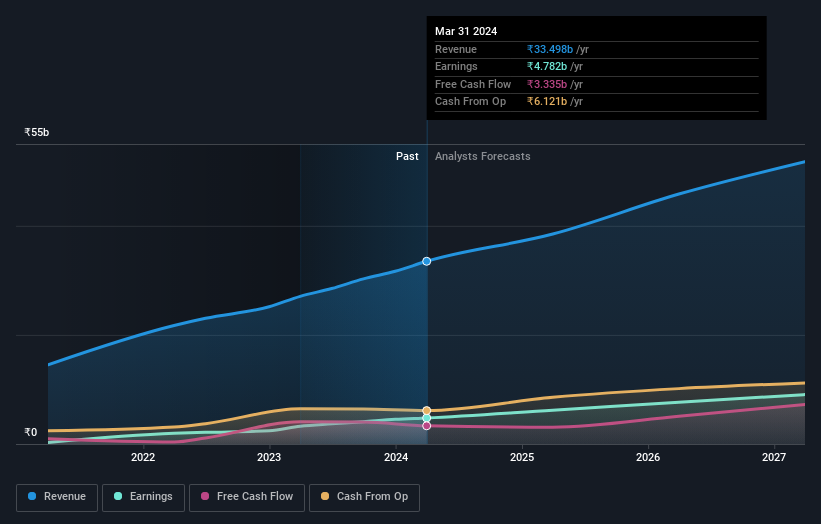Screen dimensions: 821x524
Task: Click the ₹6.121b cash from op value
Action: click(547, 102)
